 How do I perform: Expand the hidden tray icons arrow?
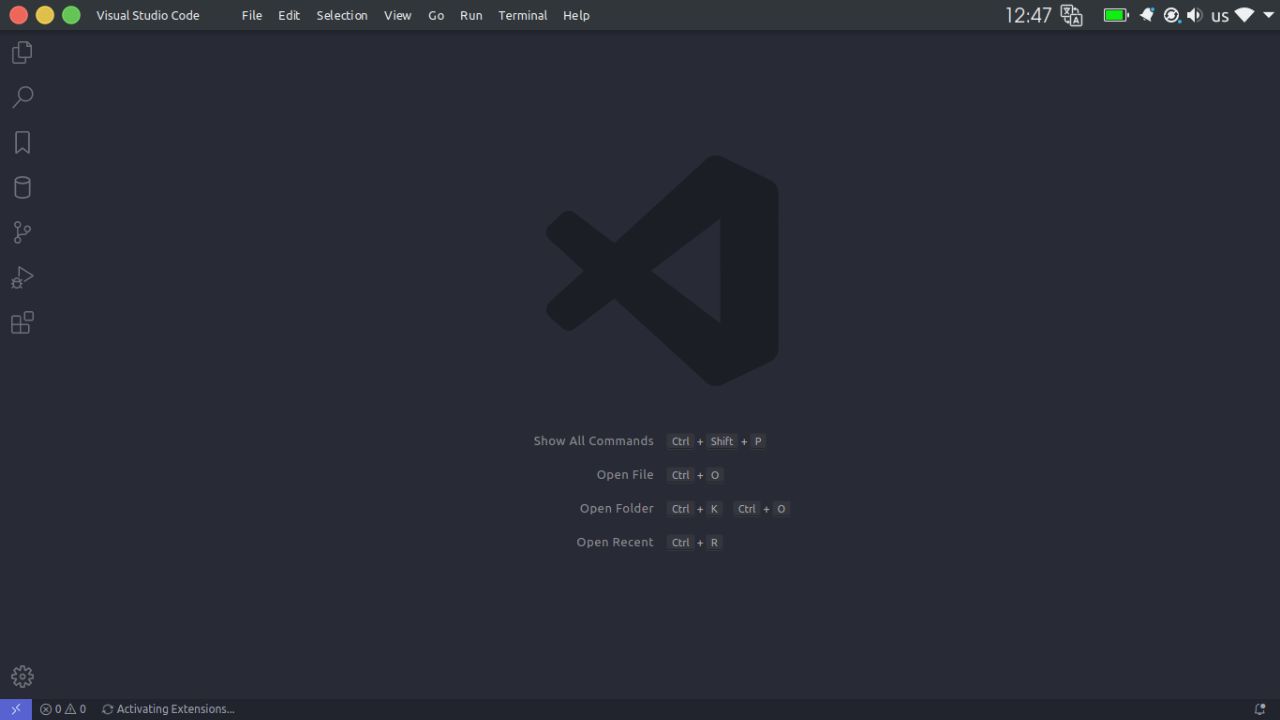coord(1269,15)
